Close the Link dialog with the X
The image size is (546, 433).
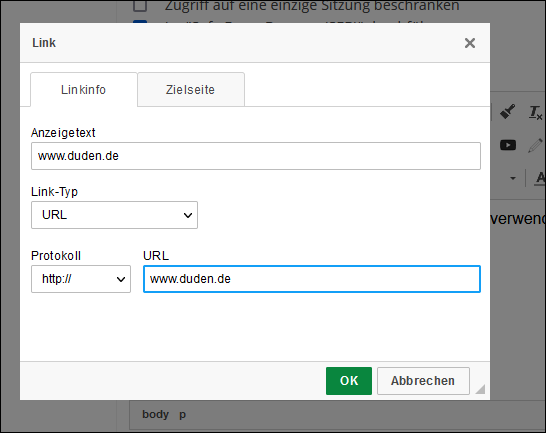click(x=470, y=43)
